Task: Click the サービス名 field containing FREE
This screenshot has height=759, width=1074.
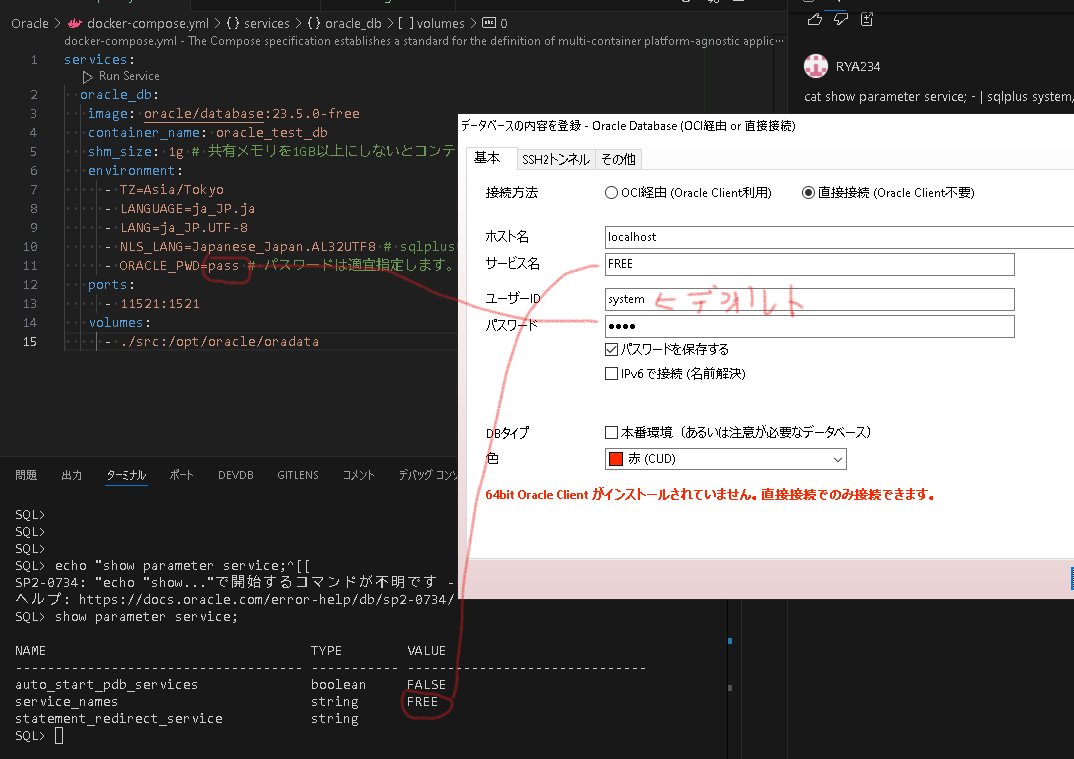Action: pos(810,264)
